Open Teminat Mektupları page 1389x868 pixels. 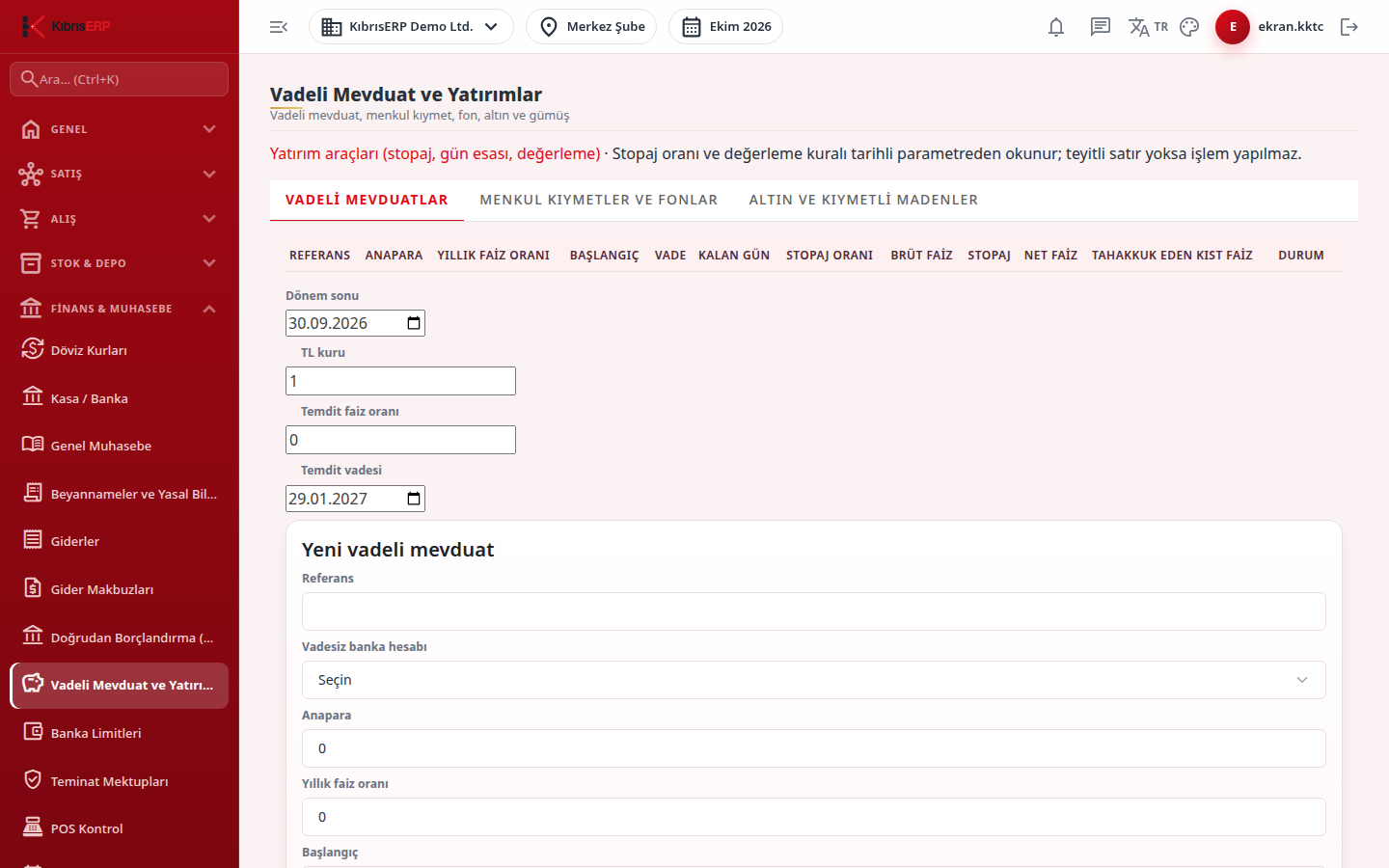tap(120, 781)
